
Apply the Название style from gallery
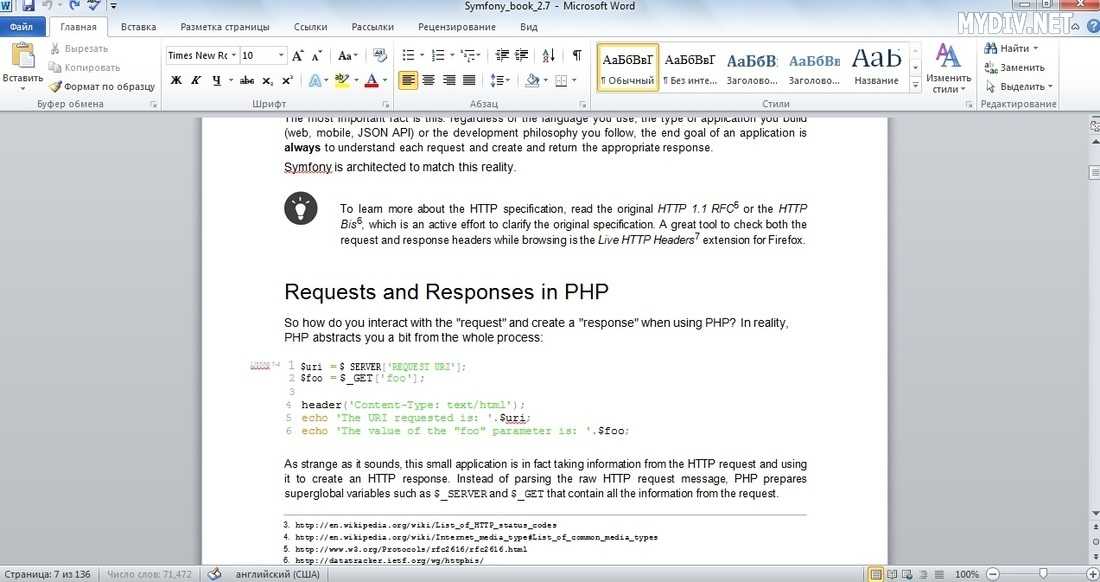click(876, 66)
